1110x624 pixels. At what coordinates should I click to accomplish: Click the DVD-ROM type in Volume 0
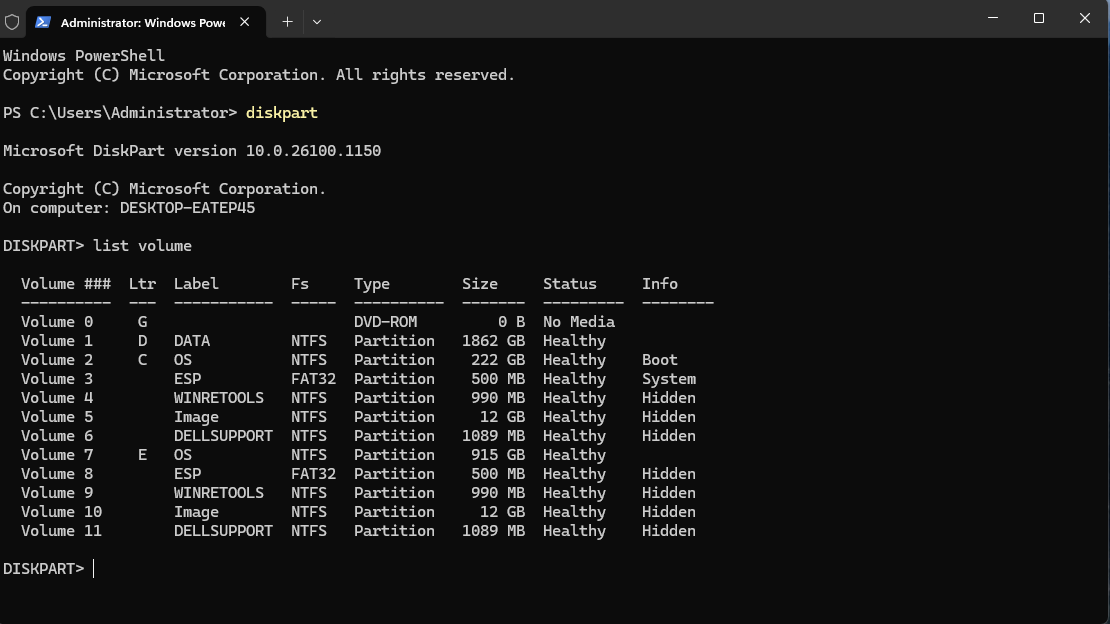[386, 322]
